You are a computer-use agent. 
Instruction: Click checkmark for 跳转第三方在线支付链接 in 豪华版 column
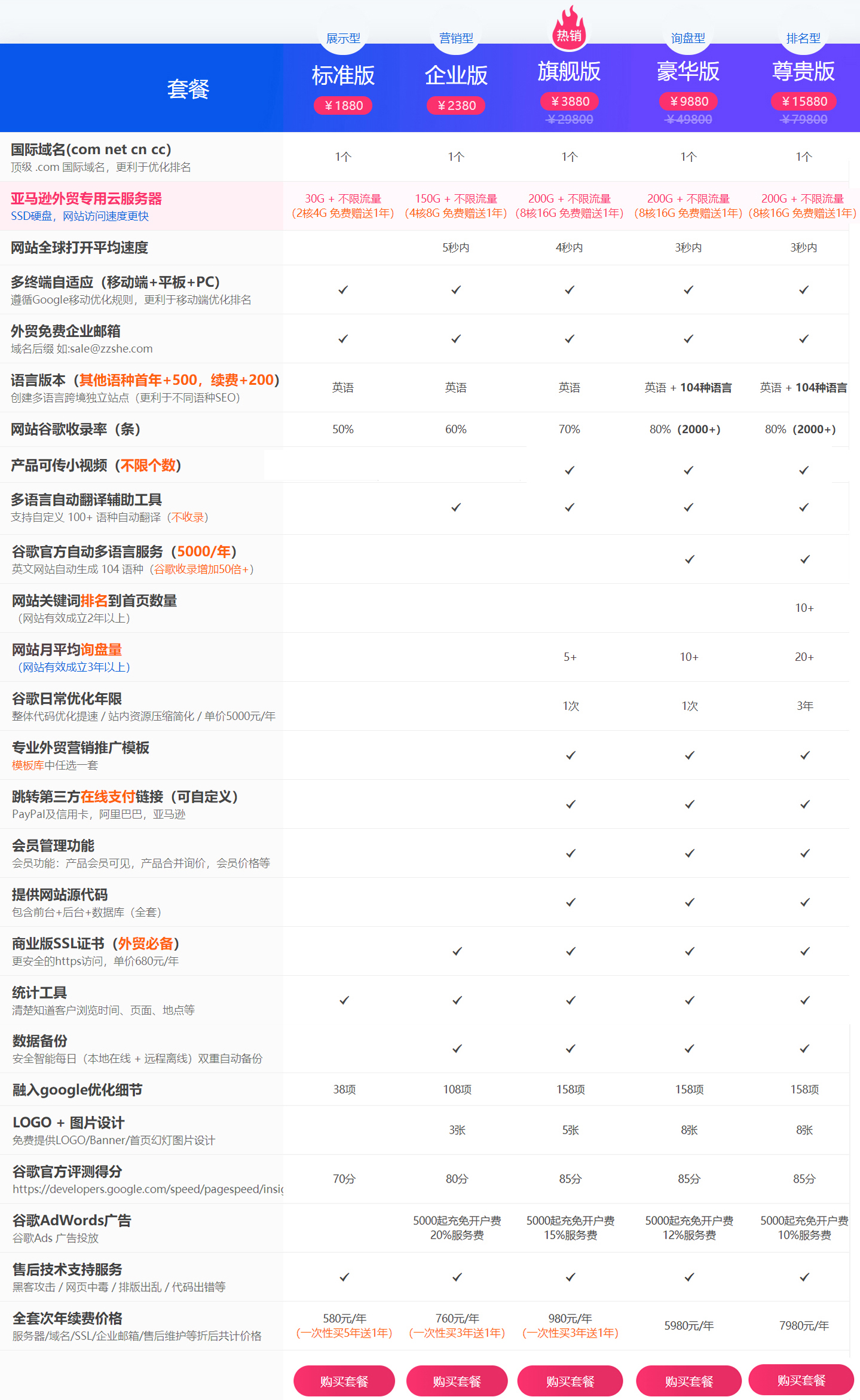[690, 804]
